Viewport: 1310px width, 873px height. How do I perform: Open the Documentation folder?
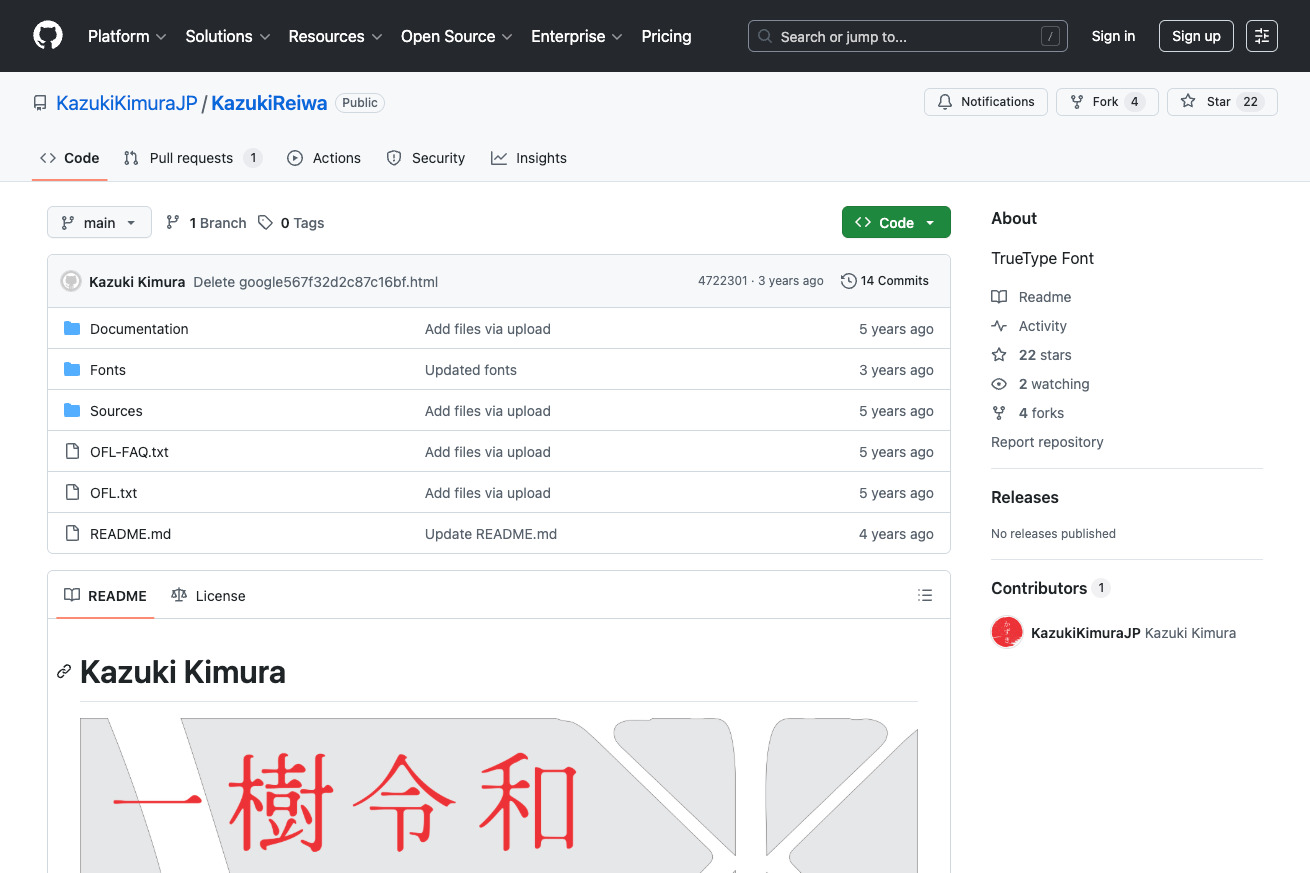(x=139, y=329)
